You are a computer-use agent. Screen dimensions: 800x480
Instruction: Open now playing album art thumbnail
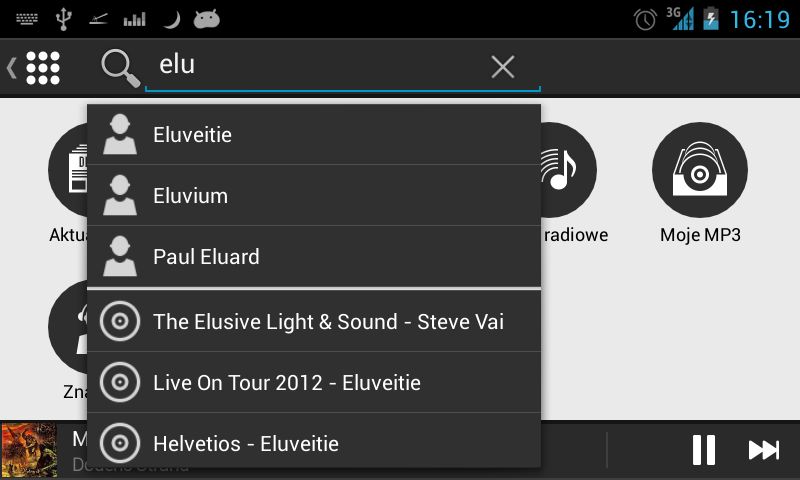pos(29,450)
